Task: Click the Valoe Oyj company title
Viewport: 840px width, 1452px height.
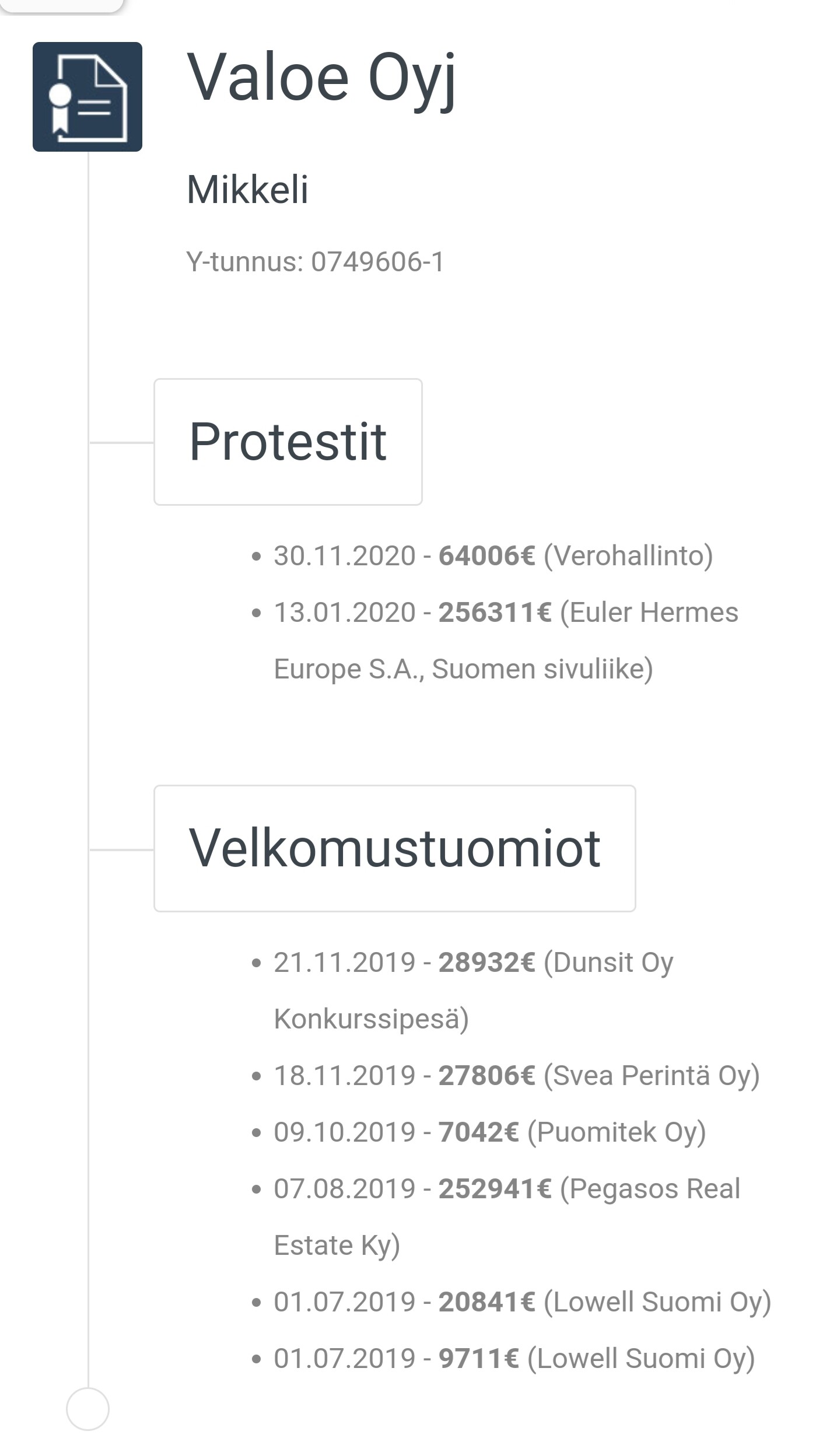Action: tap(321, 78)
